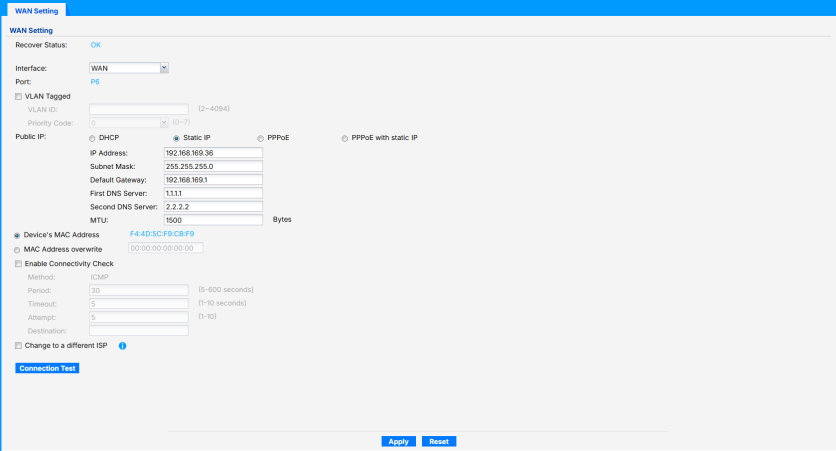The image size is (836, 451).
Task: Choose the Static IP radio button
Action: 177,138
